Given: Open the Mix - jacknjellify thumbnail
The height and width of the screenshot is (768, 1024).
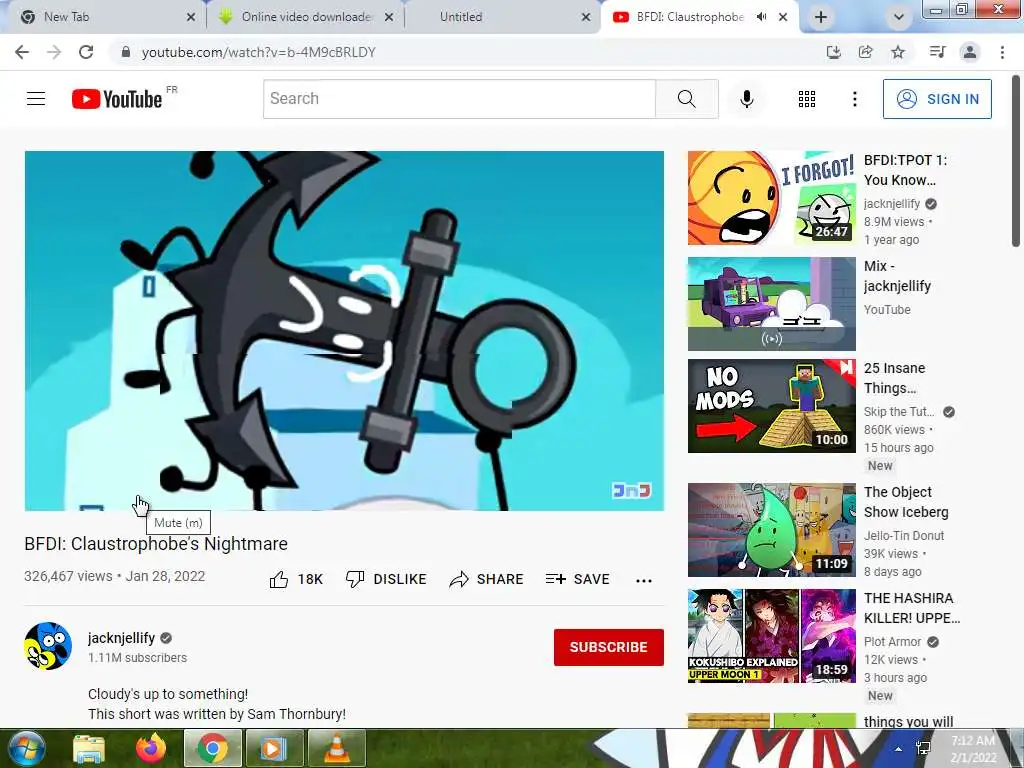Looking at the screenshot, I should 771,304.
